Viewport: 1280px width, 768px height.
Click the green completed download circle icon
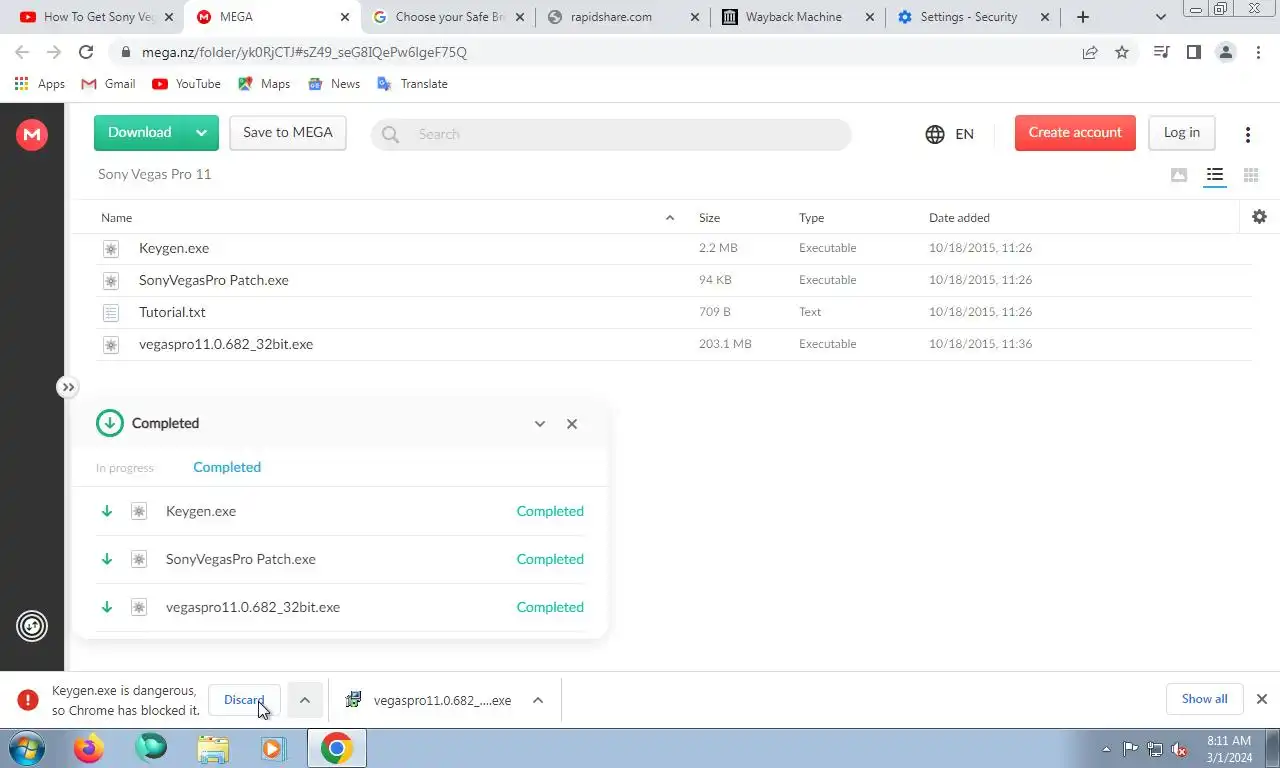(110, 423)
